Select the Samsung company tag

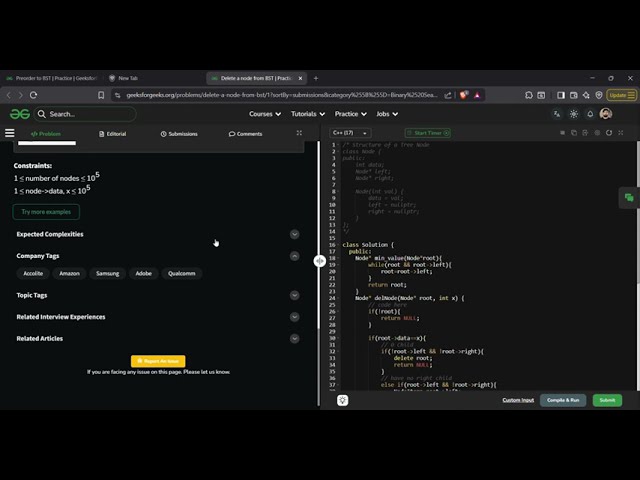coord(108,273)
